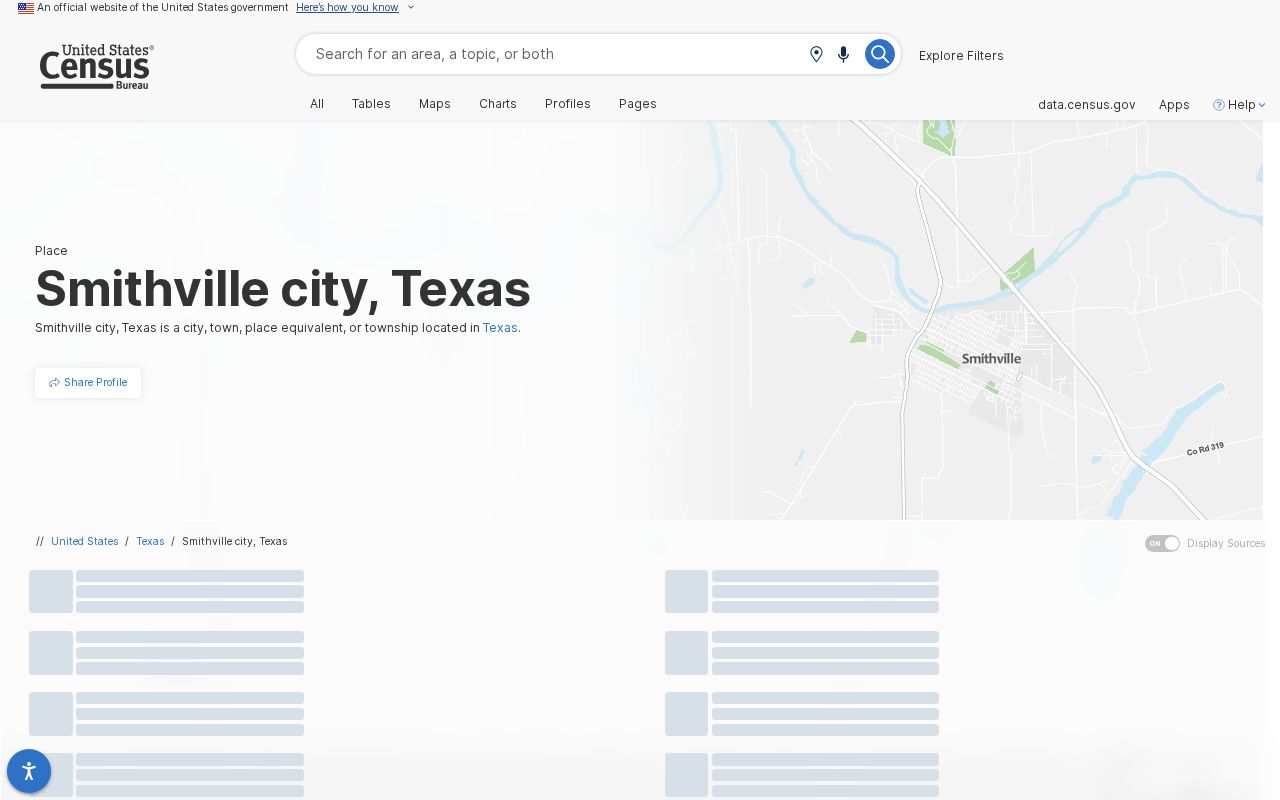Open the Tables tab
The image size is (1280, 800).
click(x=371, y=104)
